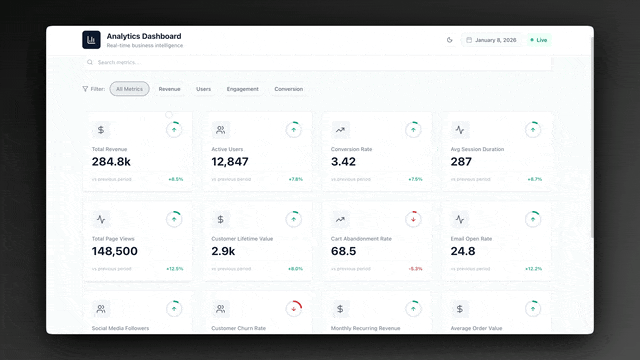This screenshot has height=360, width=640.
Task: Click dollar icon on Monthly Recurring Revenue card
Action: pyautogui.click(x=340, y=309)
